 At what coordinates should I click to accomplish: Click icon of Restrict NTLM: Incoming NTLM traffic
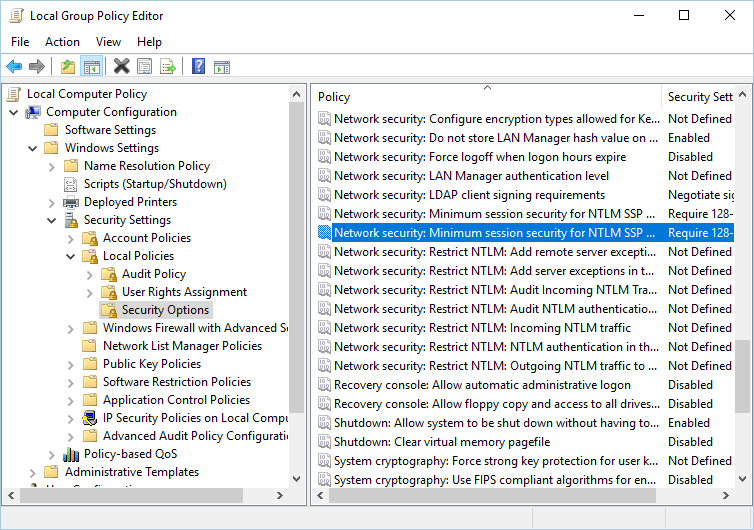pos(325,328)
